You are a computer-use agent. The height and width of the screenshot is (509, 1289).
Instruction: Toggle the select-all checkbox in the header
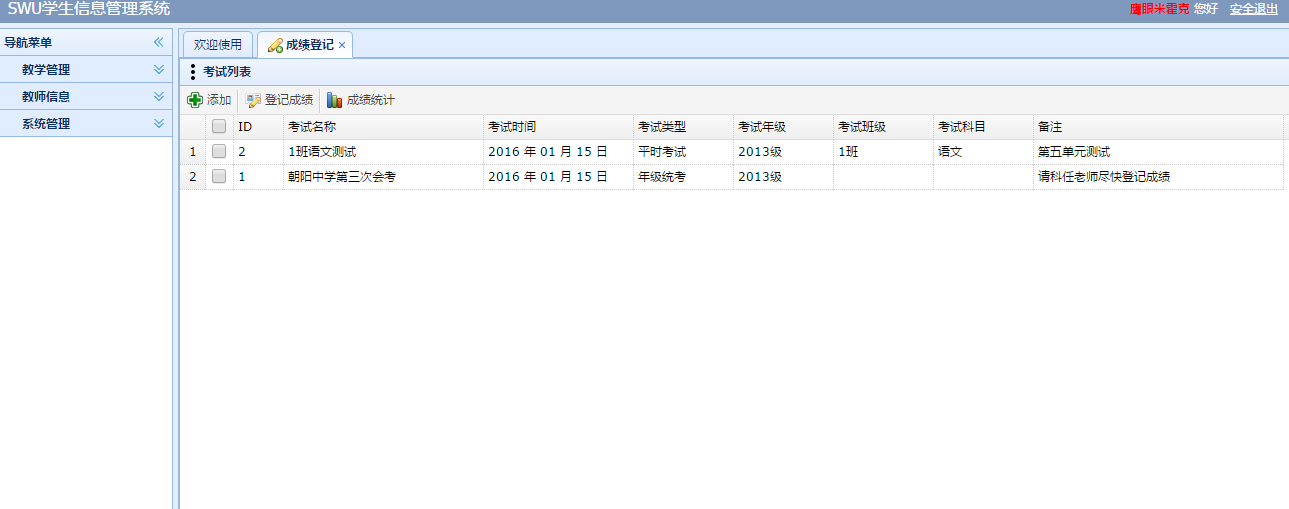point(219,127)
